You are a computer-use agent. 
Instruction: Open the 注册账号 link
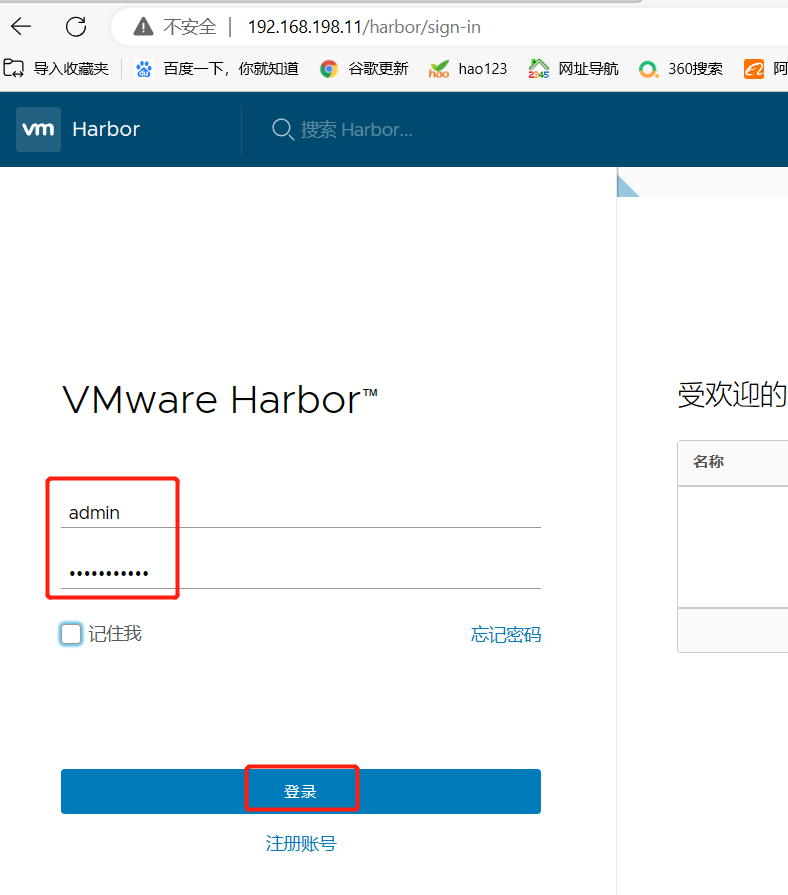tap(301, 843)
